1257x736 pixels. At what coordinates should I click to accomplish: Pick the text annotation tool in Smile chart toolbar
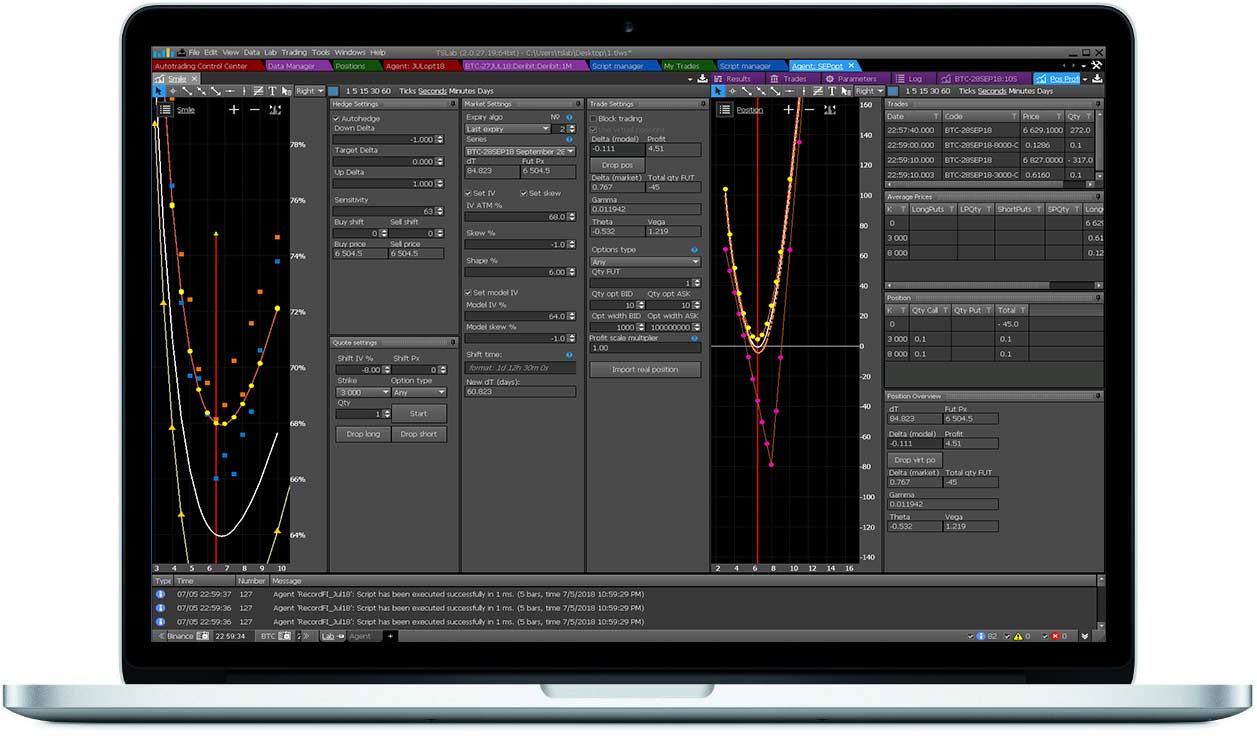(272, 91)
